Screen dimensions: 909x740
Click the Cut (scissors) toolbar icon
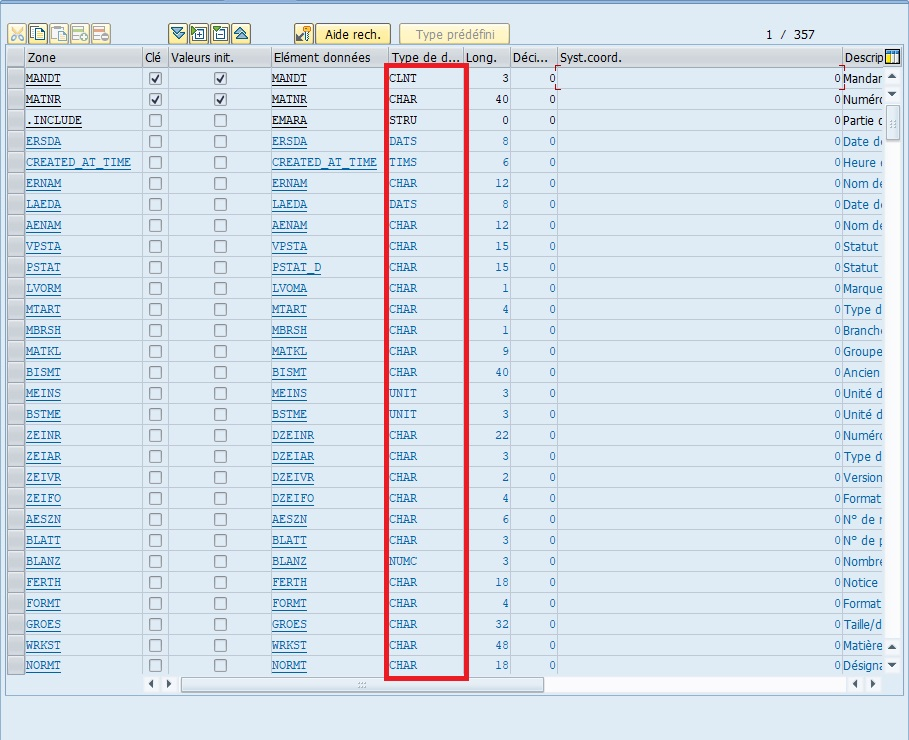[x=17, y=34]
